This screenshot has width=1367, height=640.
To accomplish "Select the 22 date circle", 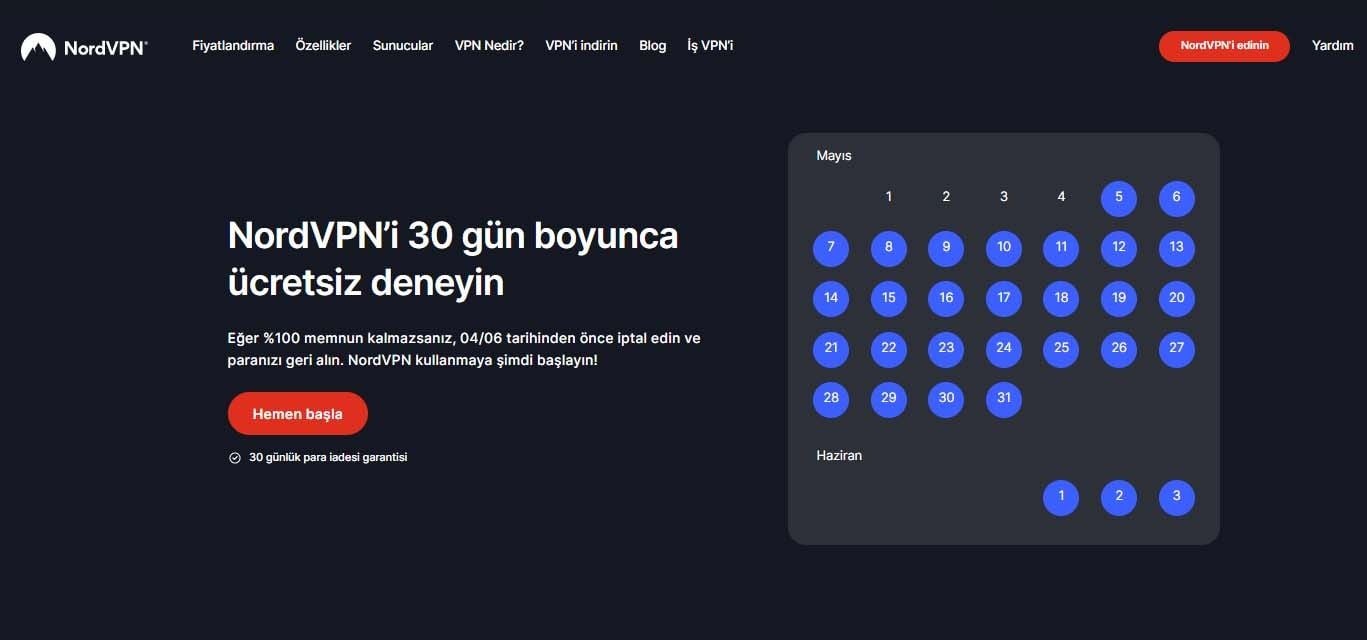I will [x=889, y=349].
